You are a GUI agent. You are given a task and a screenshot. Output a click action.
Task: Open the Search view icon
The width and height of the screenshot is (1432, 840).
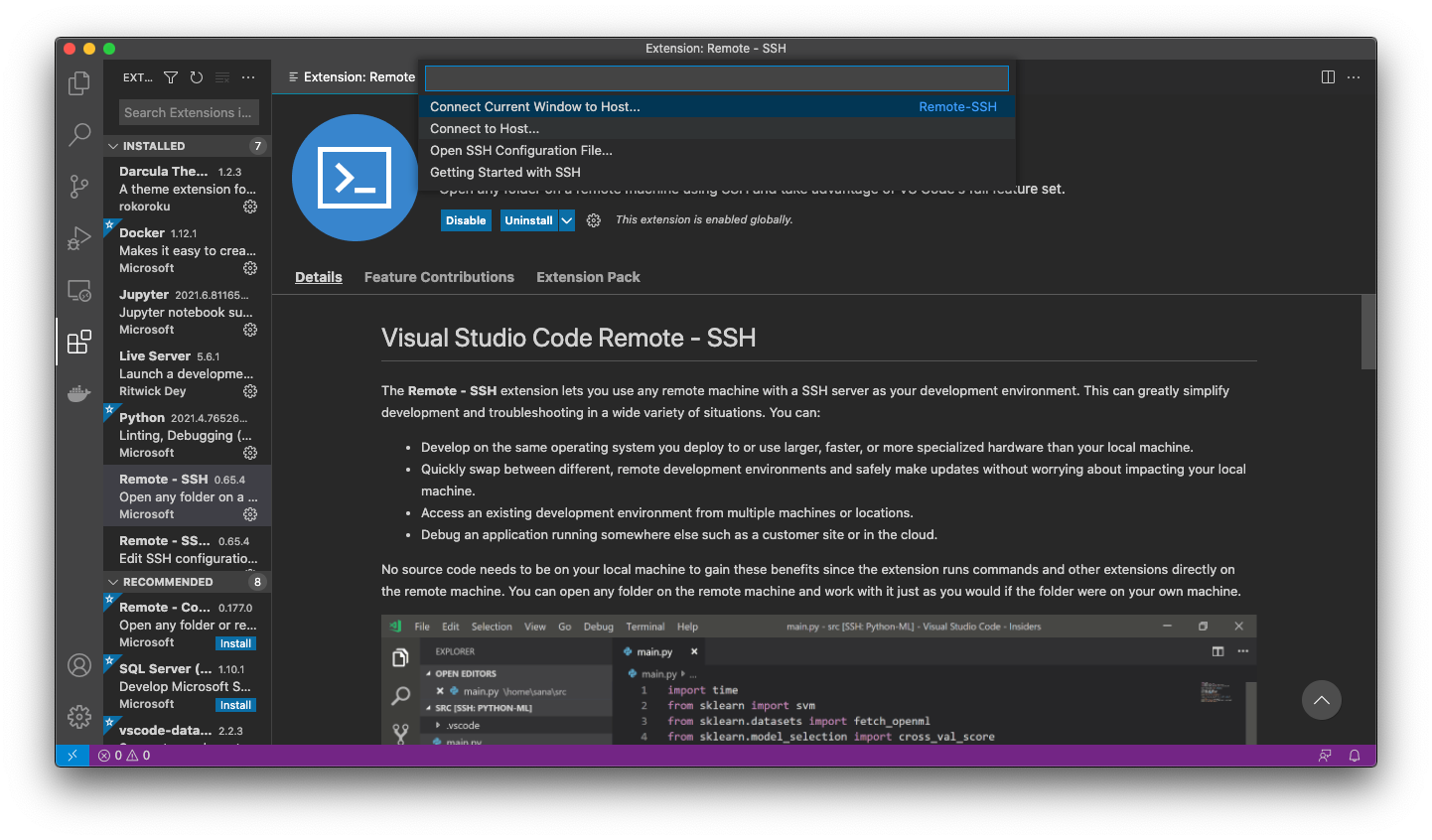79,134
